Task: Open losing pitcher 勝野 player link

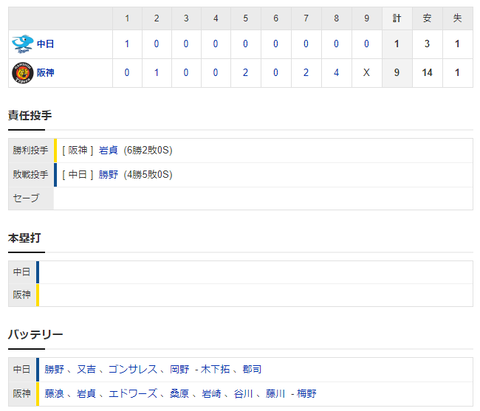Action: [108, 174]
